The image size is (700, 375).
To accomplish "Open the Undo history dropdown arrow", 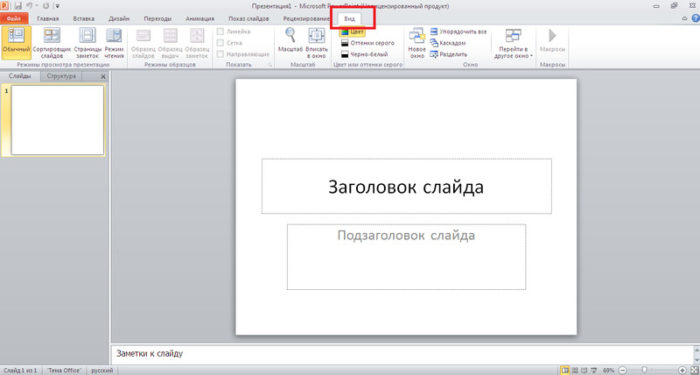I will tap(36, 6).
